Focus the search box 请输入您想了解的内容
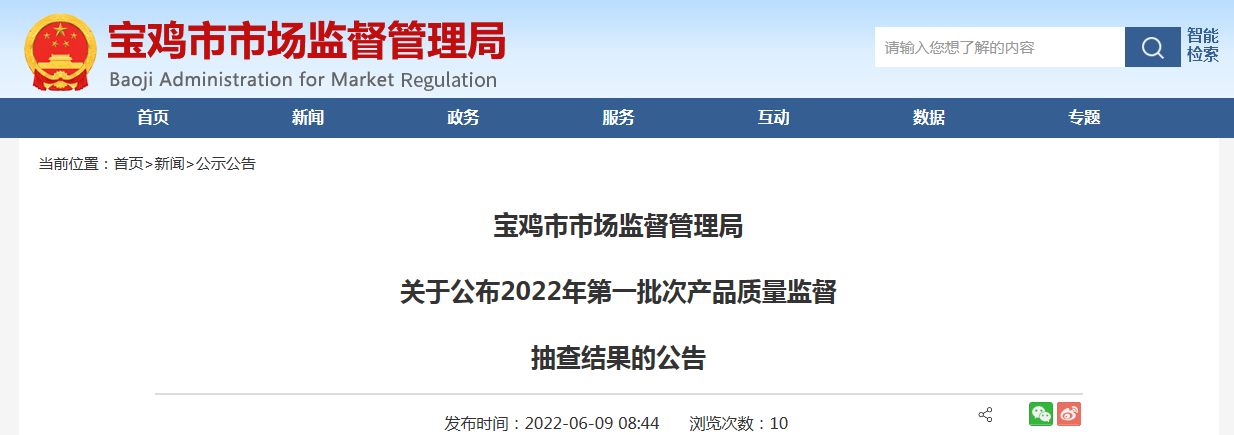 [999, 47]
